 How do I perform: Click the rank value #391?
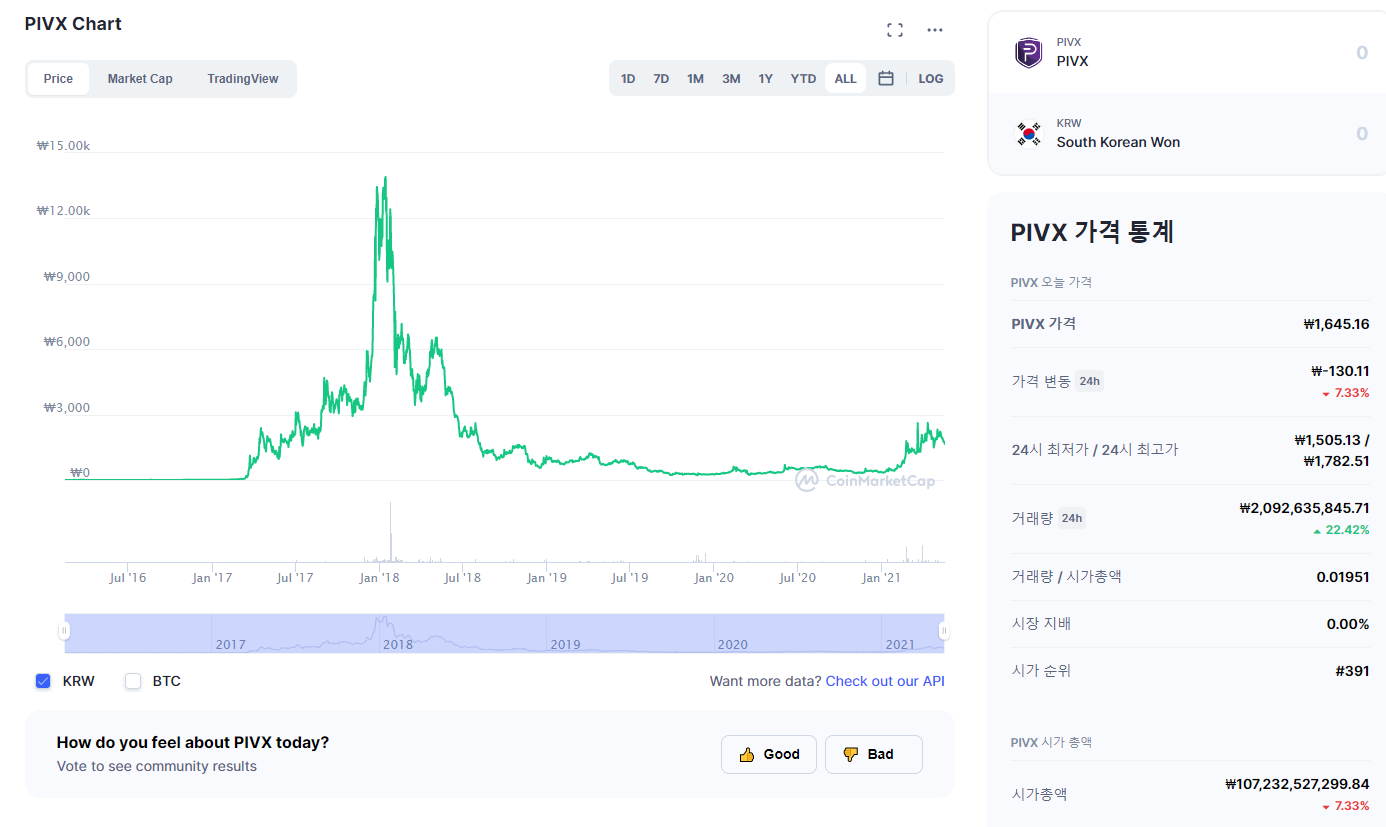(x=1352, y=670)
